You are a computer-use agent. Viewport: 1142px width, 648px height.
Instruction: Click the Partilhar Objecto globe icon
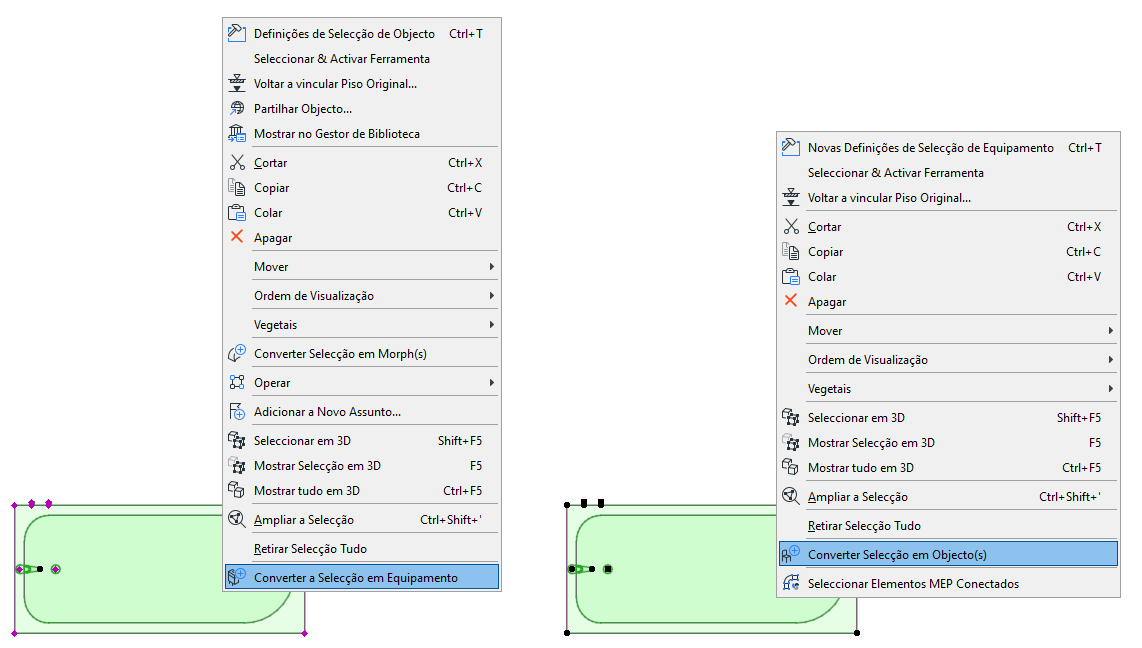(237, 108)
